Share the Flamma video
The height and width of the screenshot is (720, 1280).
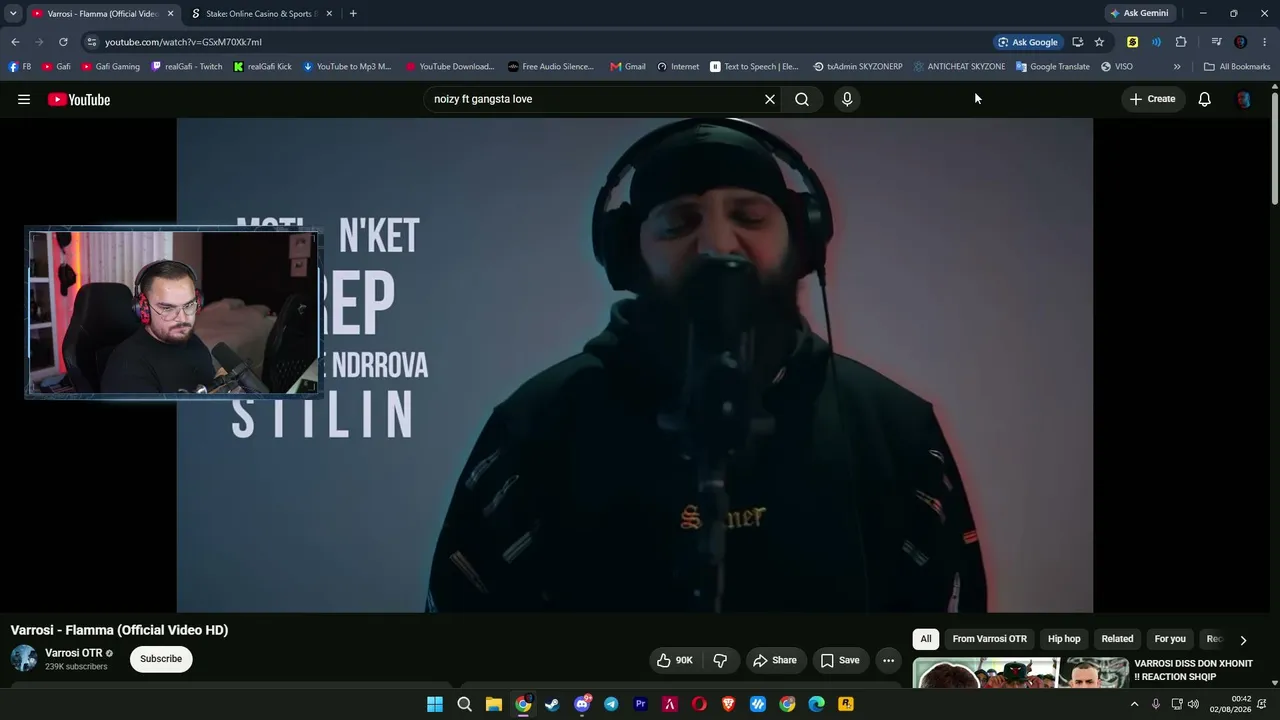pyautogui.click(x=775, y=660)
